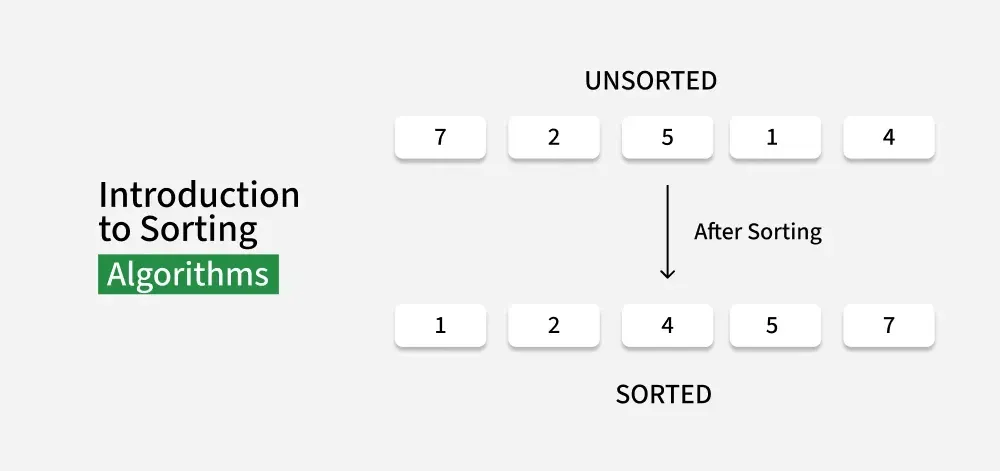Click the 5 box in unsorted row
Screen dimensions: 1000x471
pyautogui.click(x=667, y=138)
